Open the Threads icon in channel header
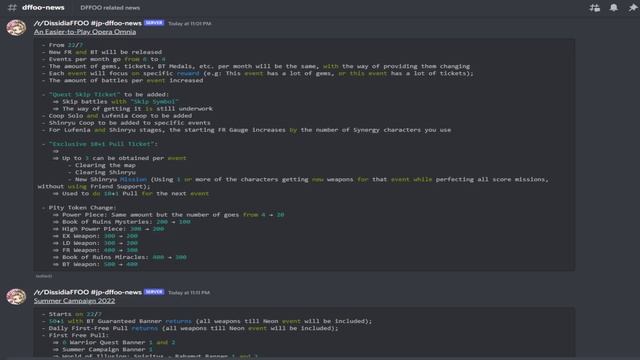 [595, 8]
